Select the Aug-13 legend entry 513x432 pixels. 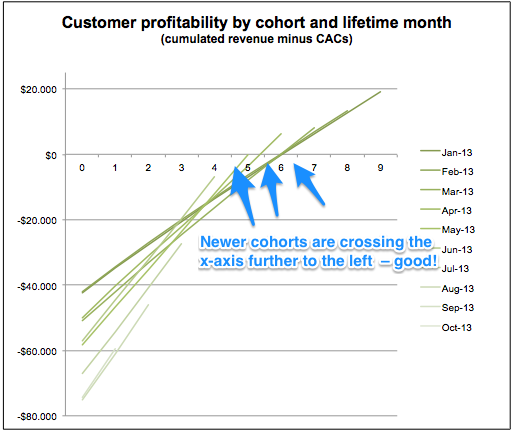click(447, 288)
